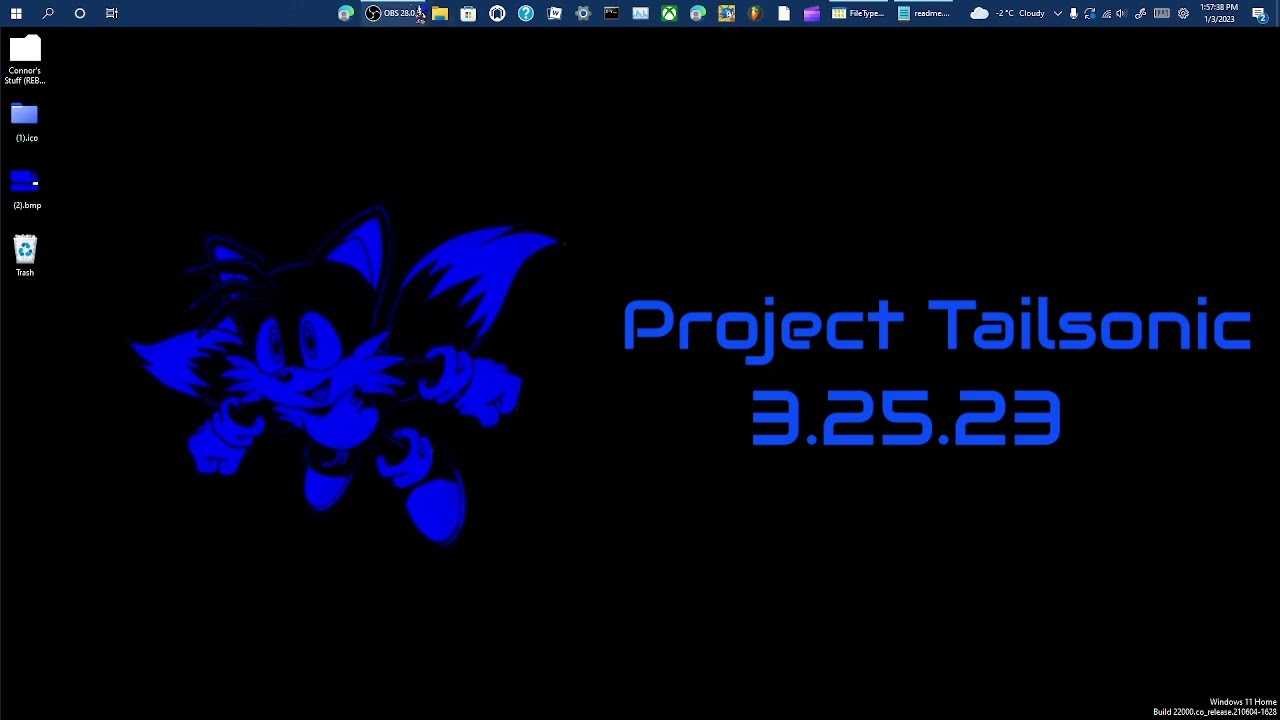Open the Sonic game taskbar icon
Image resolution: width=1280 pixels, height=720 pixels.
[727, 13]
